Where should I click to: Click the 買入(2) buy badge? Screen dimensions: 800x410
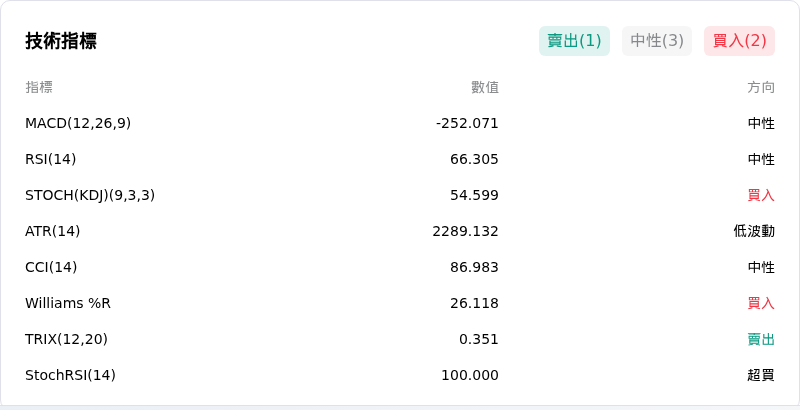pos(739,41)
